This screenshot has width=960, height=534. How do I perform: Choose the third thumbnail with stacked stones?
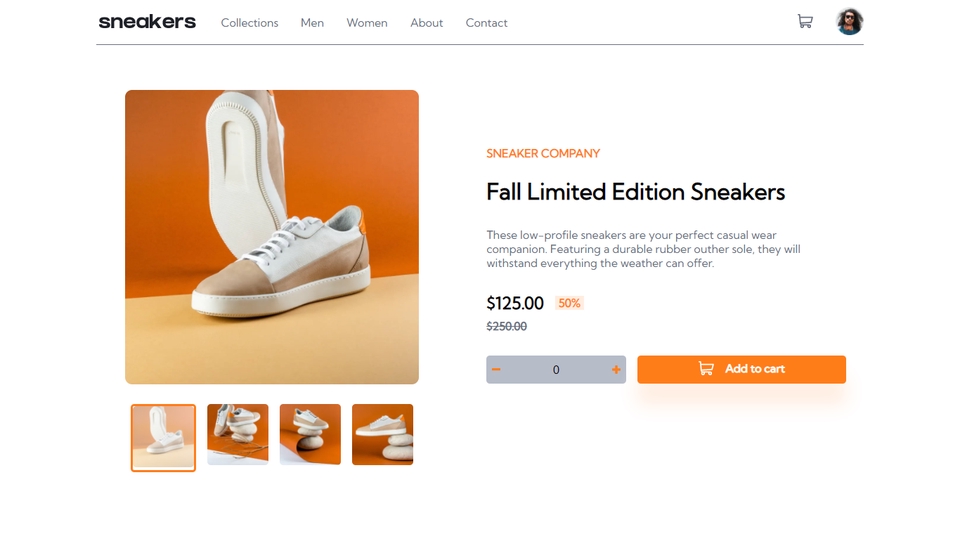click(x=310, y=435)
